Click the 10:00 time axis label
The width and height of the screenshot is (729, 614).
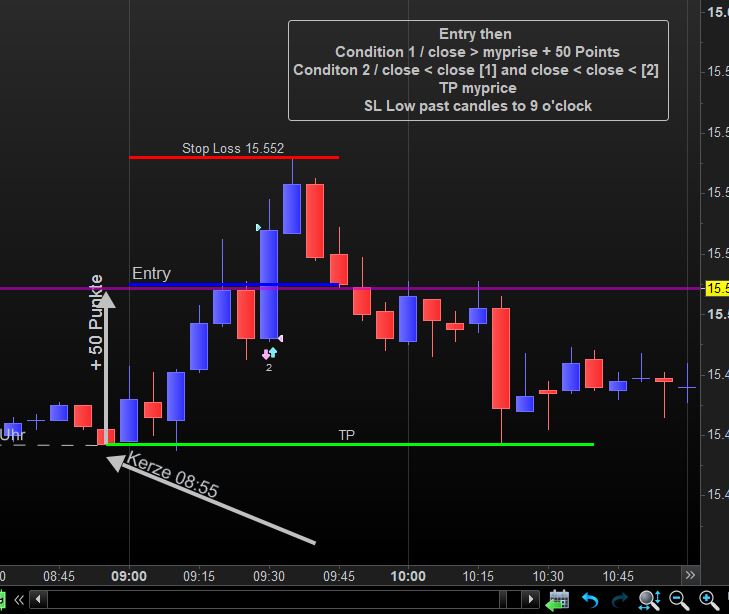pyautogui.click(x=408, y=576)
